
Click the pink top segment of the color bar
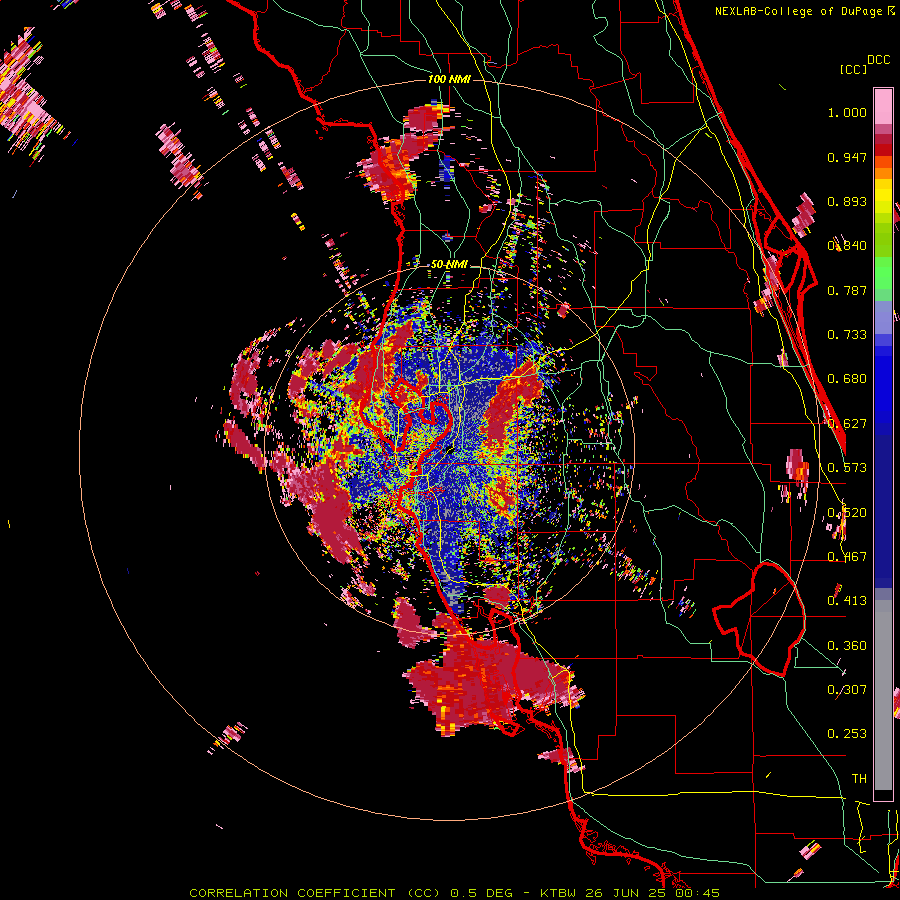tap(883, 106)
